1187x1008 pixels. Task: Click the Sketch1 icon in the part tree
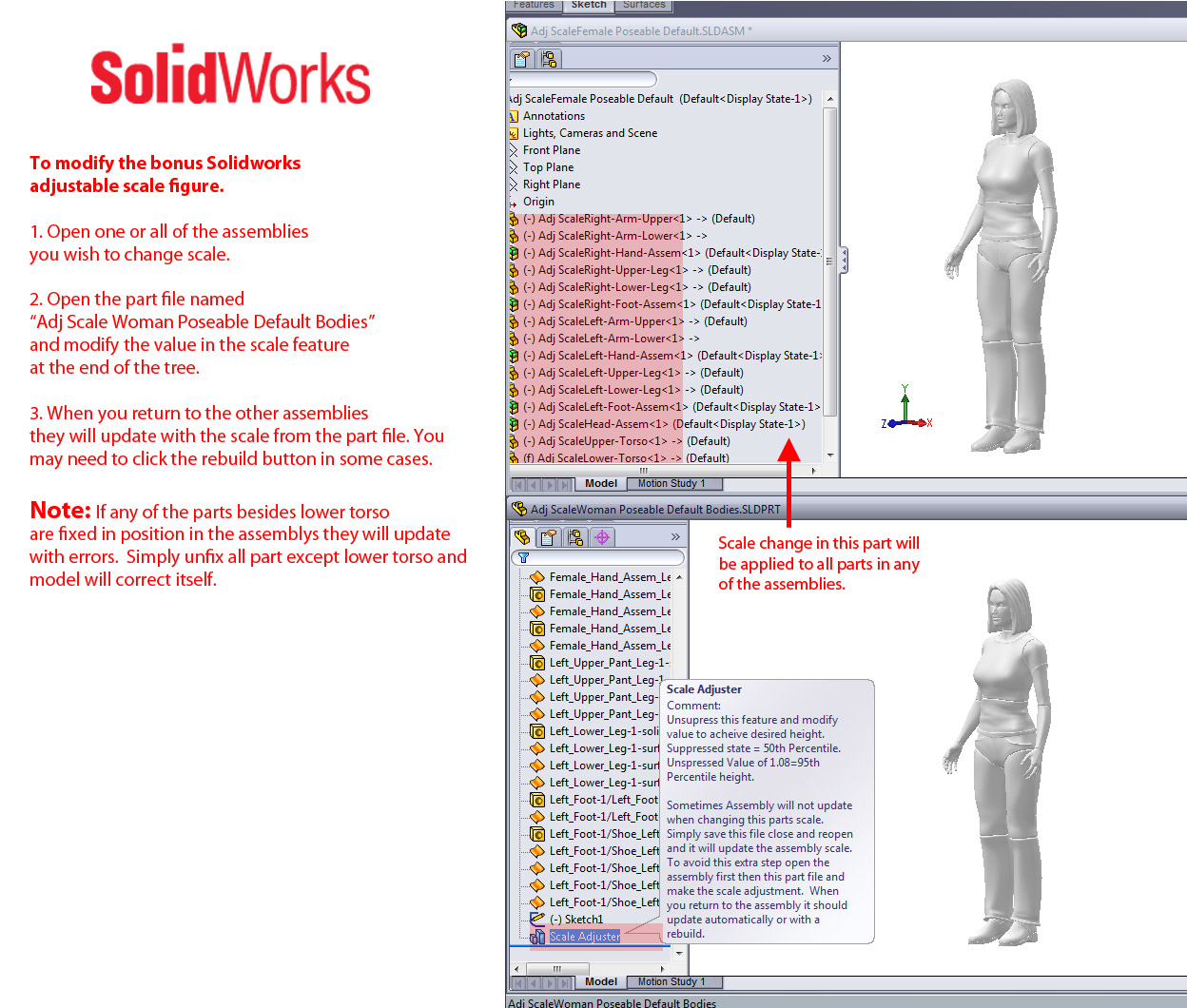[x=535, y=919]
